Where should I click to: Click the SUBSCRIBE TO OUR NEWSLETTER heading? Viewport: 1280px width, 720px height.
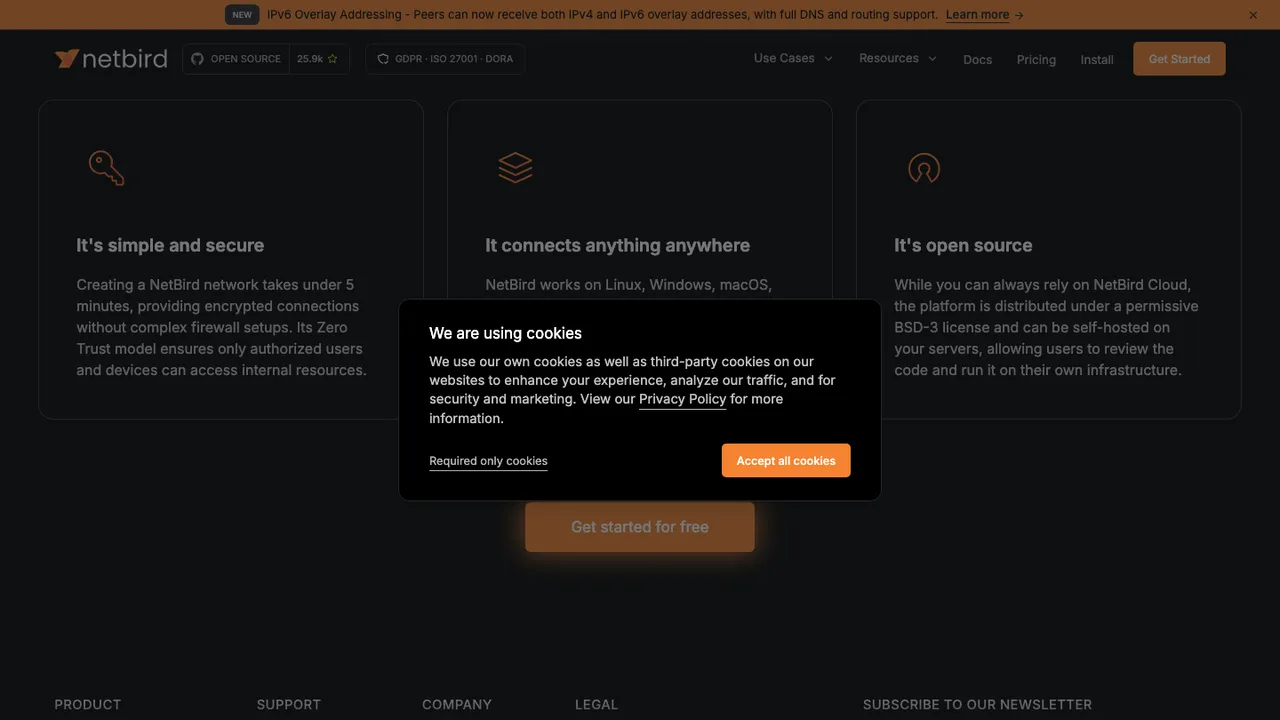[x=977, y=704]
